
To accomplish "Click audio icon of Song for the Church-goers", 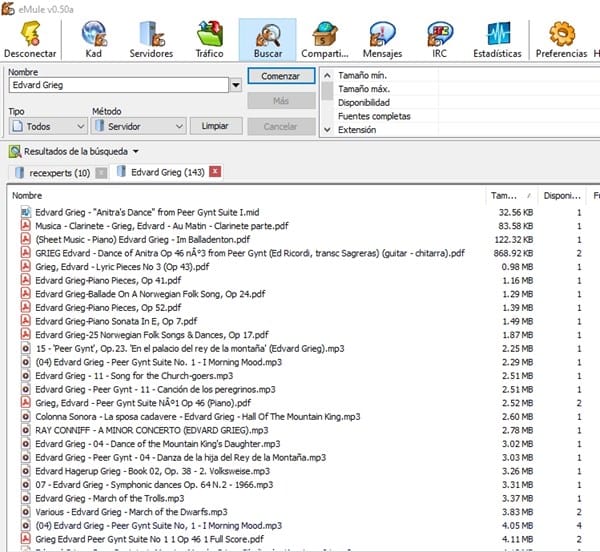I will [26, 376].
